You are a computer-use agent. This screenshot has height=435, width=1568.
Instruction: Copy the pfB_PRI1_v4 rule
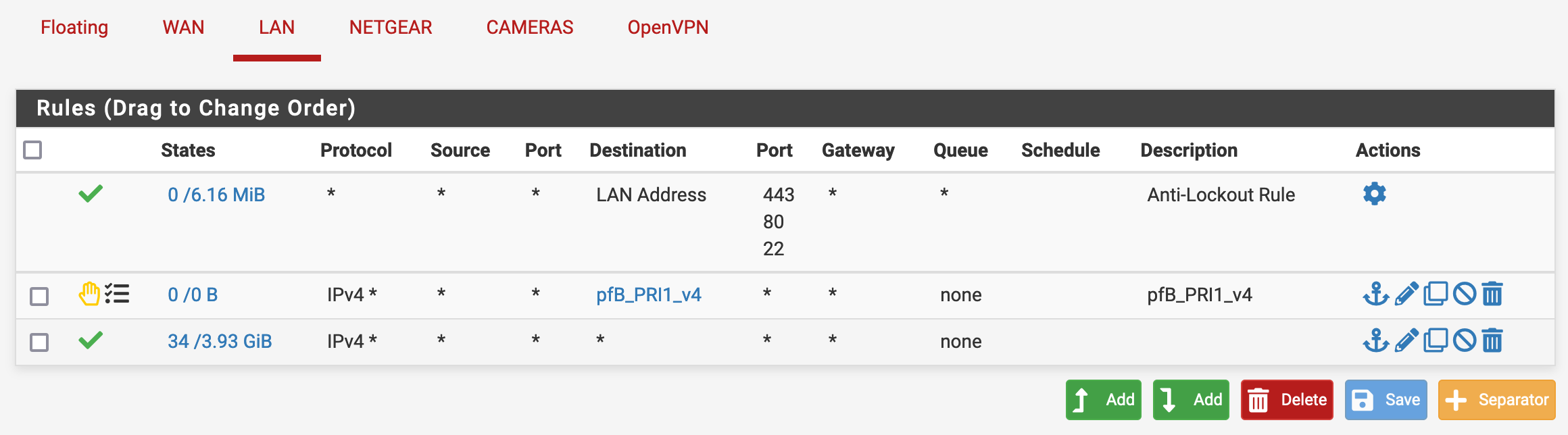1435,295
